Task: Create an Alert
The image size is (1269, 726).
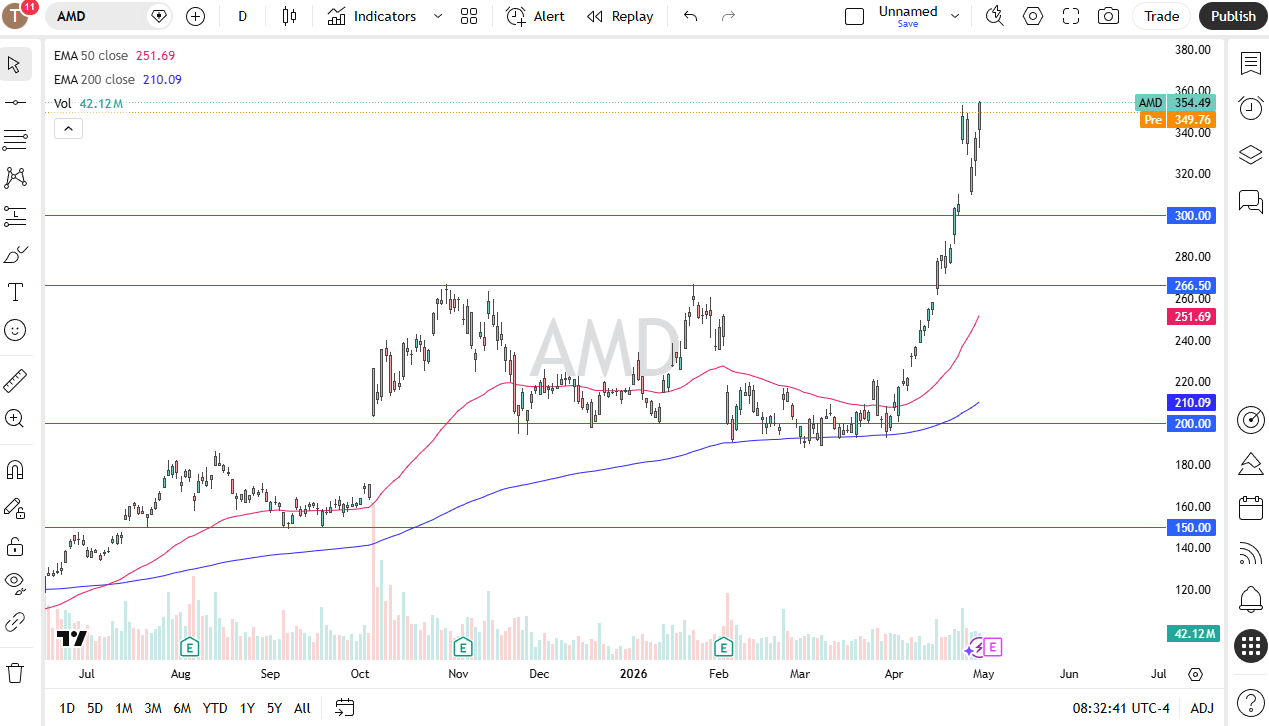Action: pos(535,16)
